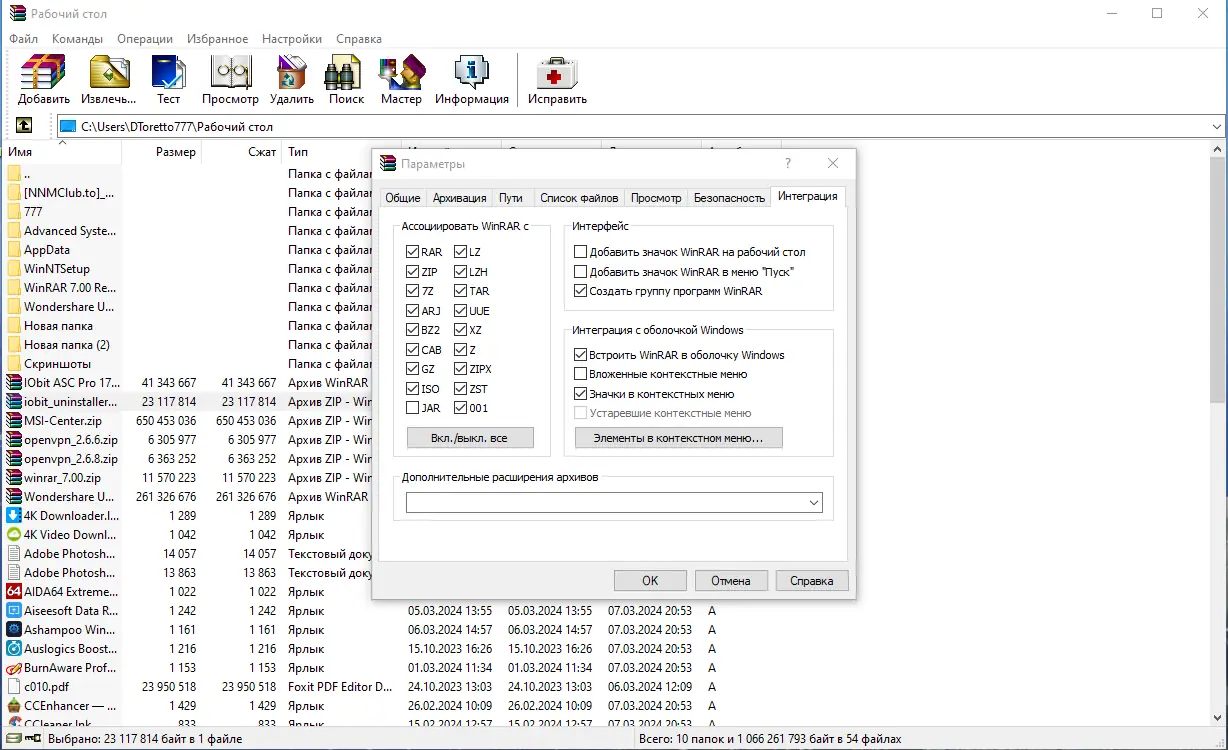This screenshot has width=1228, height=750.
Task: Launch the Мастер (Wizard) toolbar icon
Action: pos(402,73)
